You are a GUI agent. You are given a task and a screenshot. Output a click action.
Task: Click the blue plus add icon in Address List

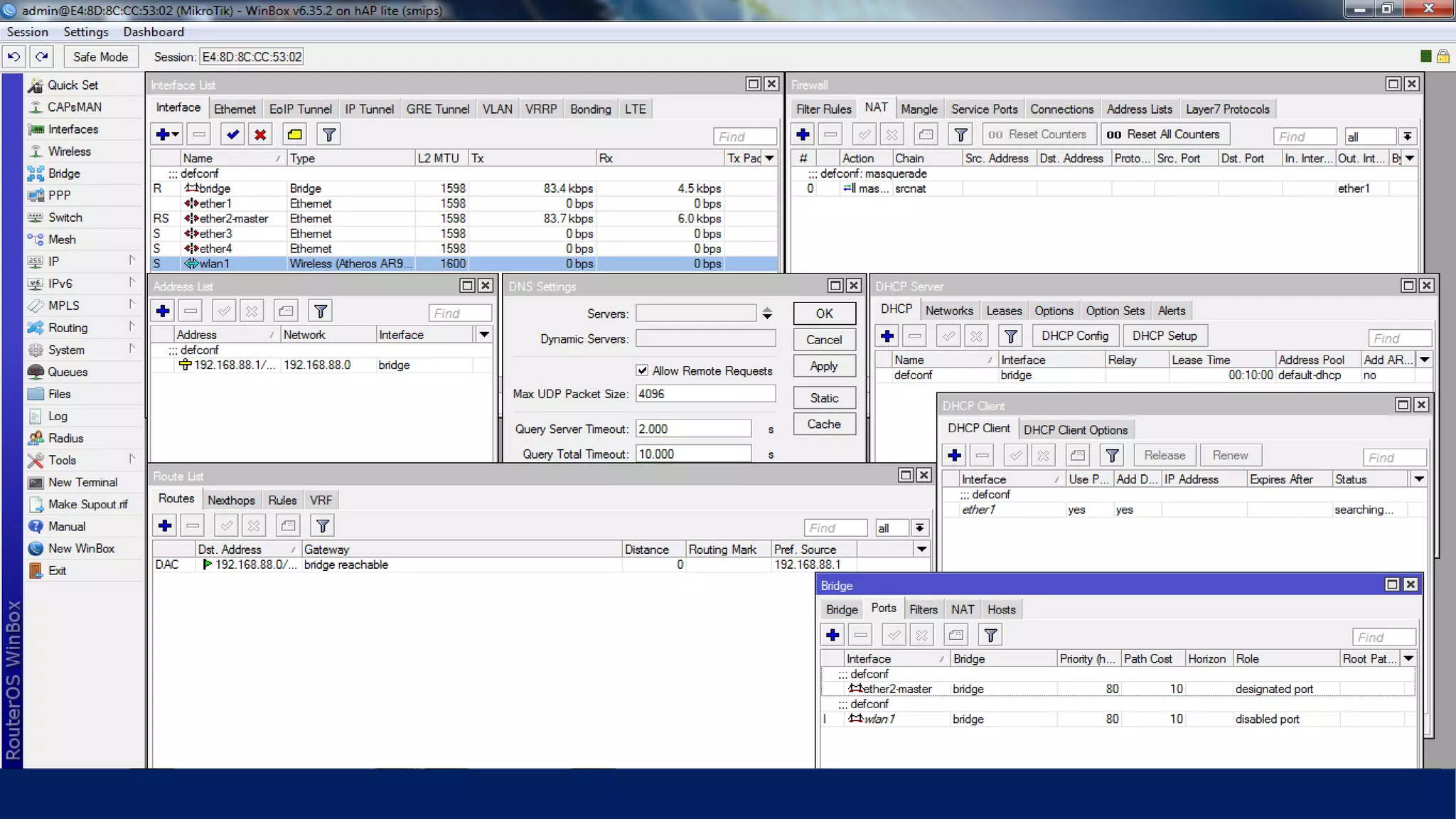tap(163, 311)
